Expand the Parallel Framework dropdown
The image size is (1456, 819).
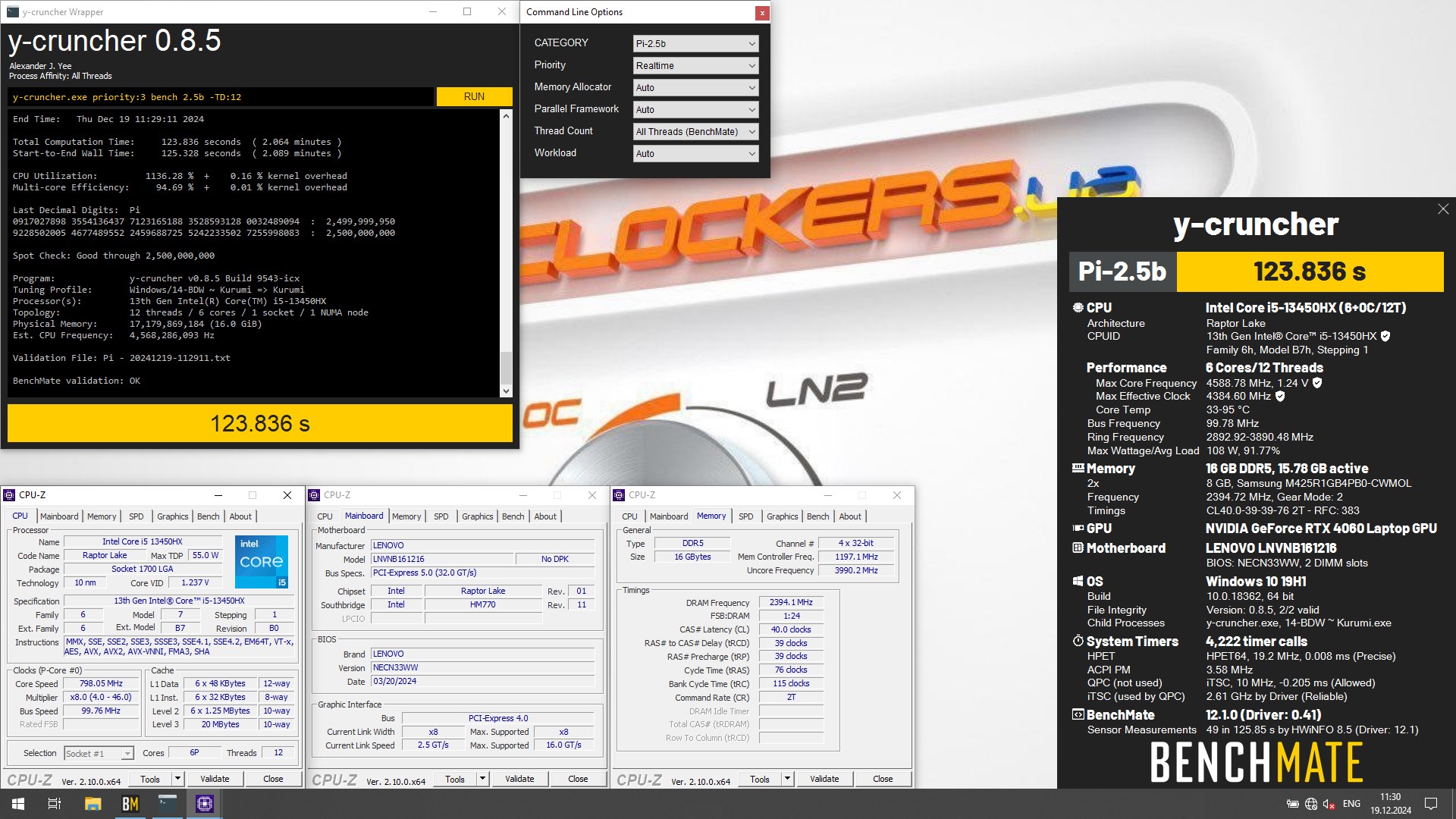coord(695,110)
